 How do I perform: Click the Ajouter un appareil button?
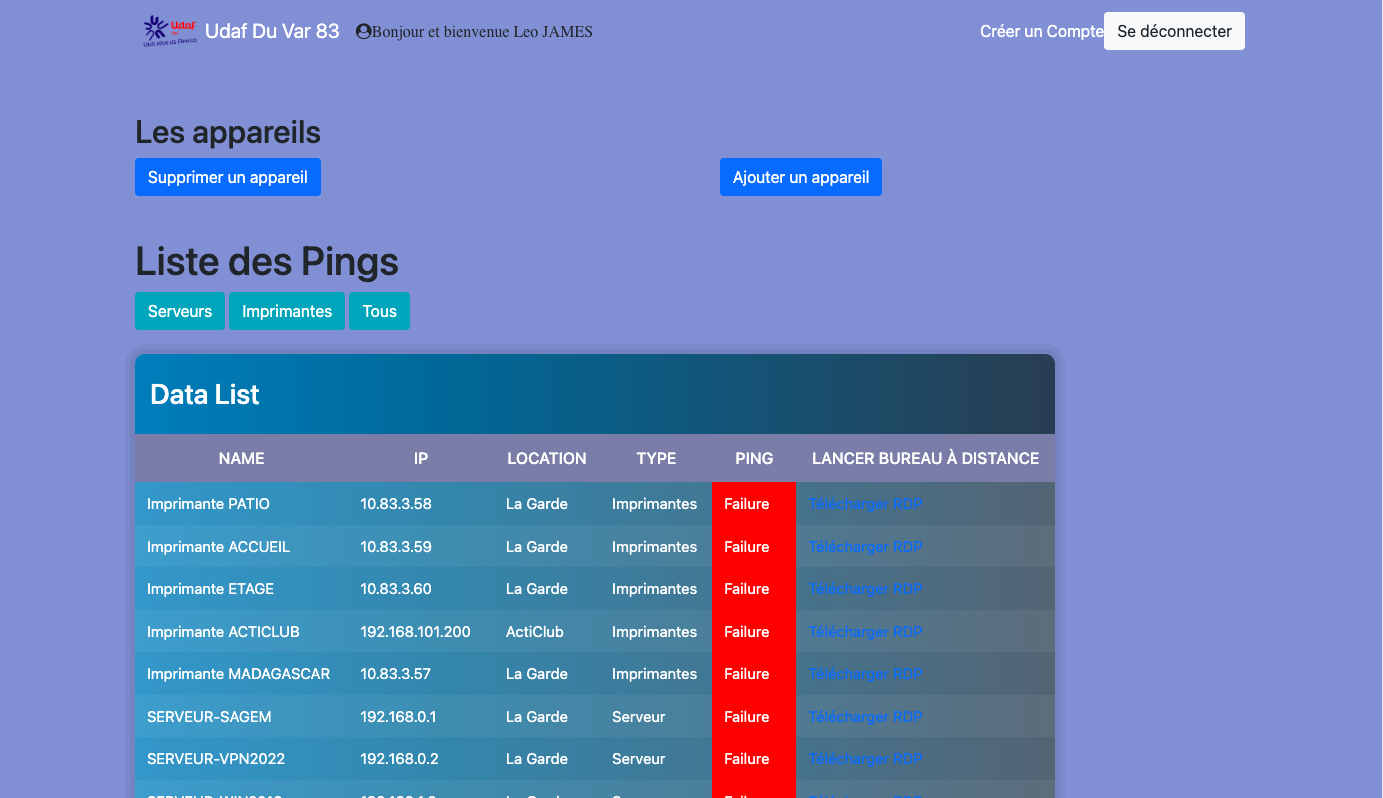coord(800,177)
